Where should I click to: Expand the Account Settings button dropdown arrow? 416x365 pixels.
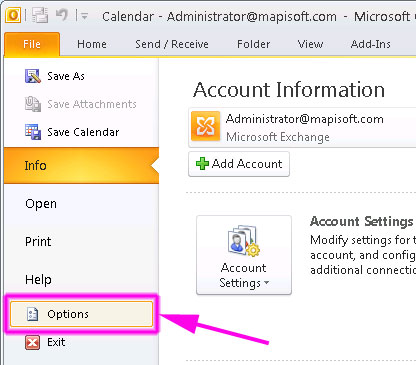click(266, 283)
